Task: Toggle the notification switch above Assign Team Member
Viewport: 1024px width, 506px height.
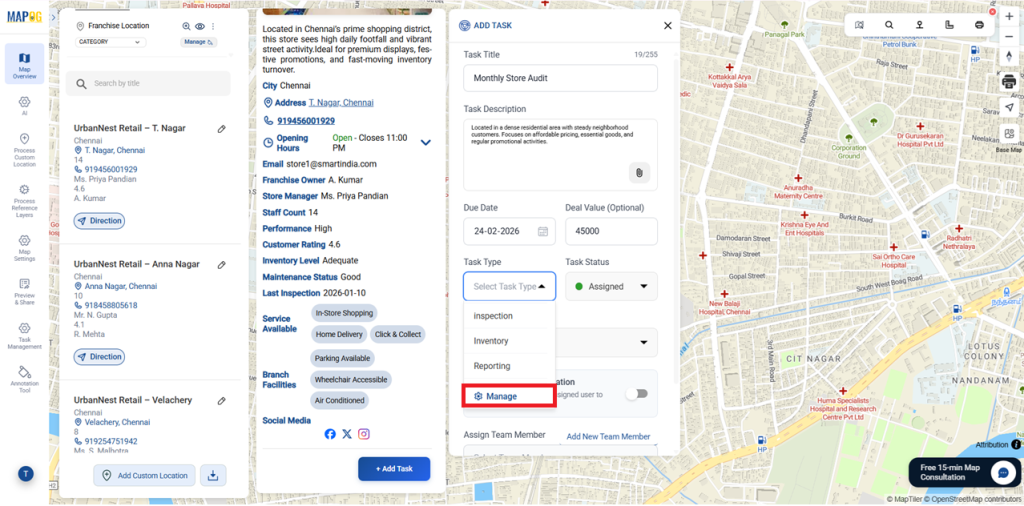Action: pos(636,394)
